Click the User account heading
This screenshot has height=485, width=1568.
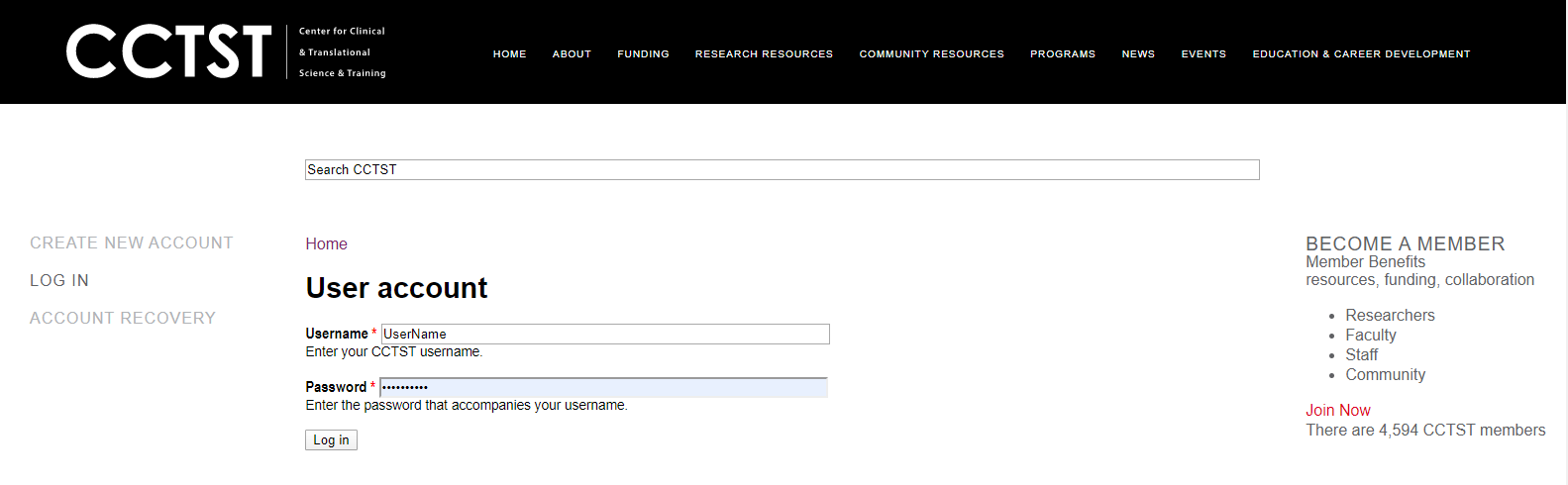point(396,288)
